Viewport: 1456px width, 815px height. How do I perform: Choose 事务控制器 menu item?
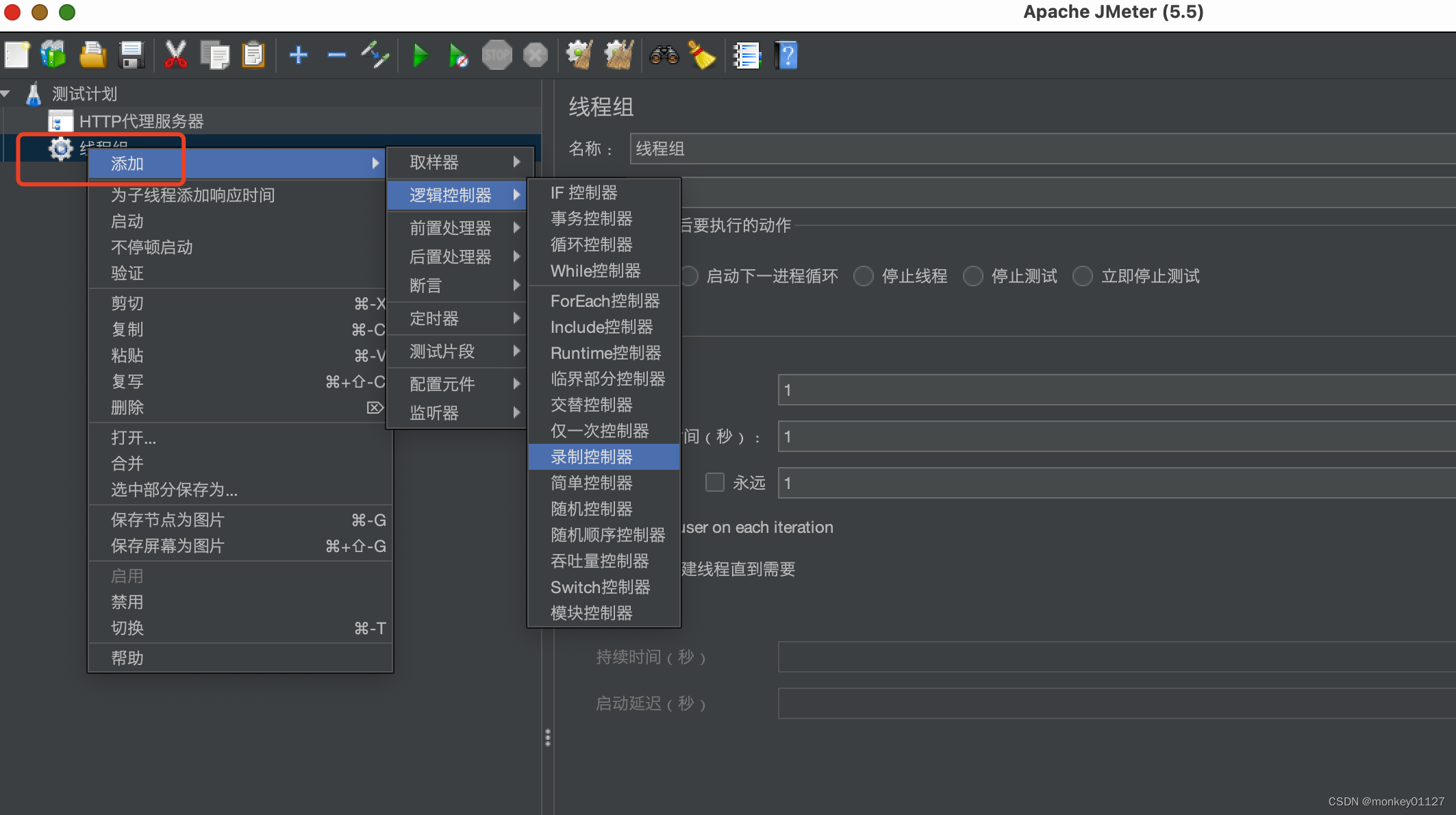tap(604, 218)
